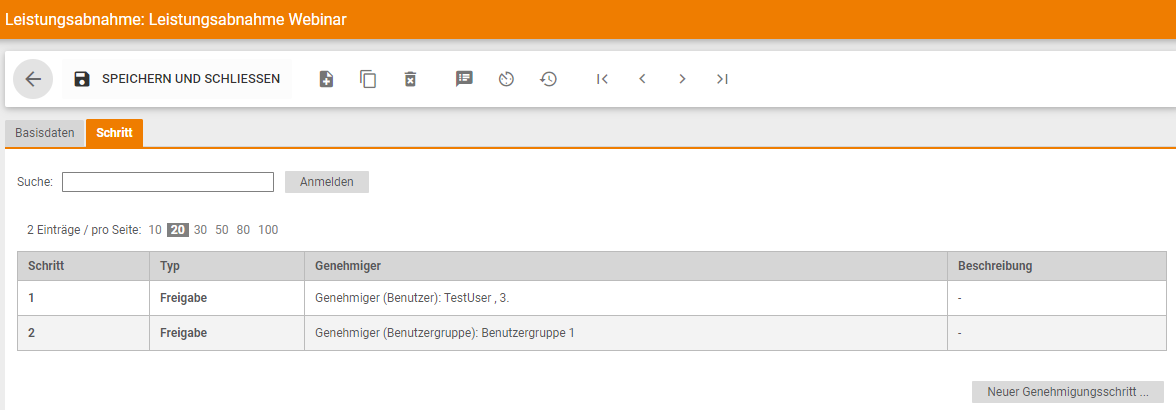Delete the record with trash icon
1176x410 pixels.
point(410,79)
